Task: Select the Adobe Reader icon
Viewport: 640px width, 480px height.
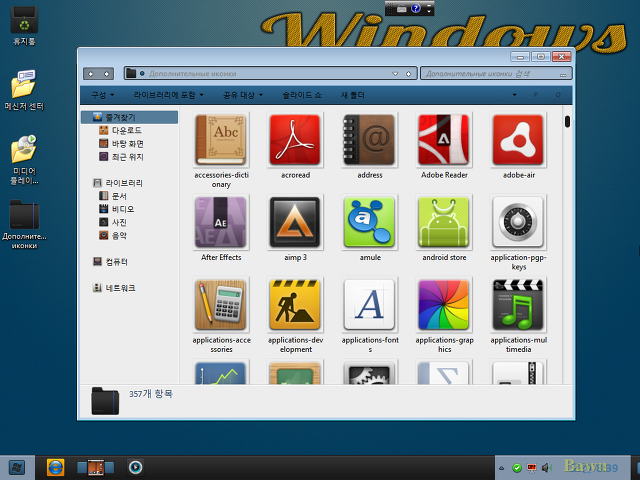Action: point(444,140)
